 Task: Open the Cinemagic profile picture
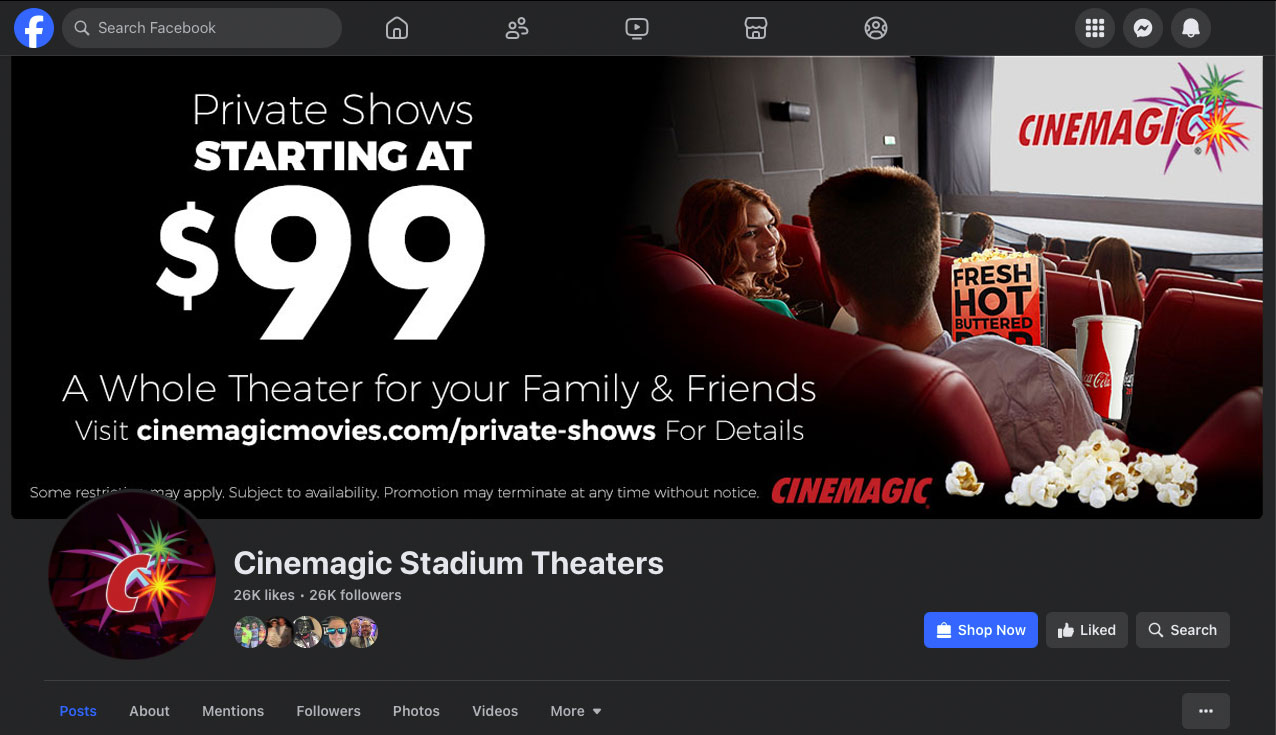point(132,575)
